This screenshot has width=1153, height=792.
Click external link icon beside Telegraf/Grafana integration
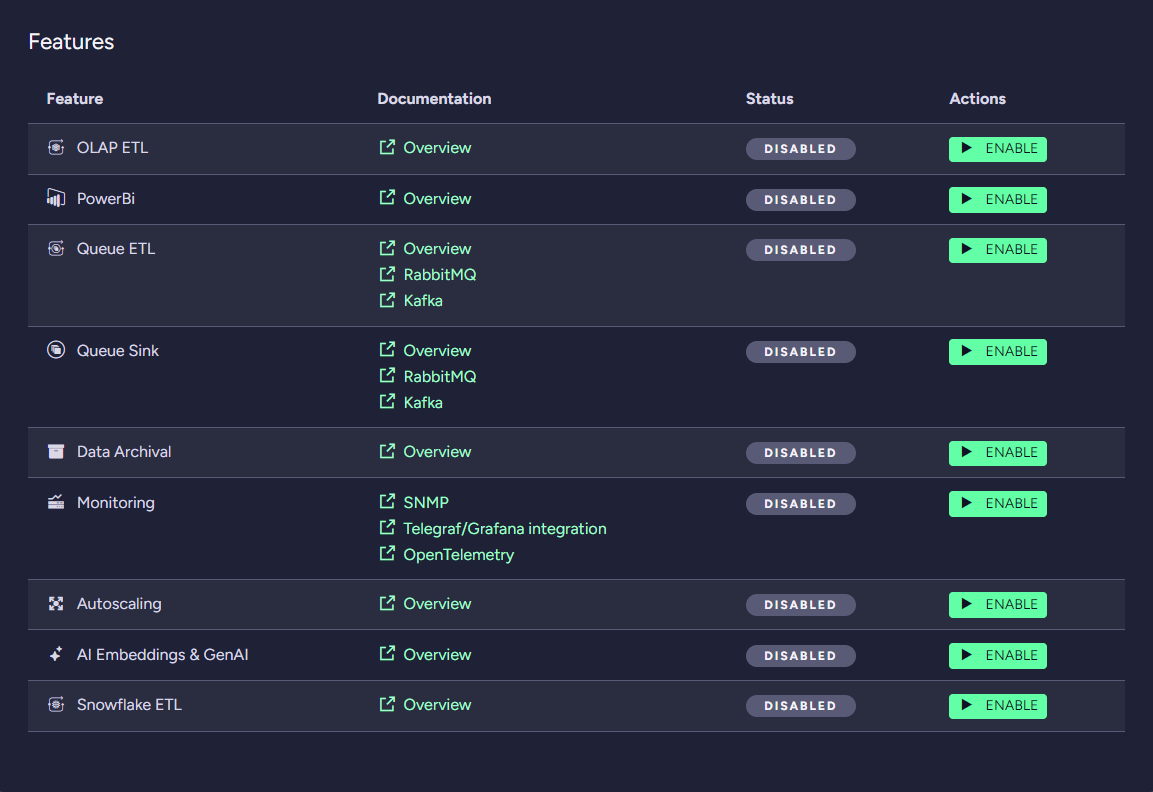(x=387, y=528)
